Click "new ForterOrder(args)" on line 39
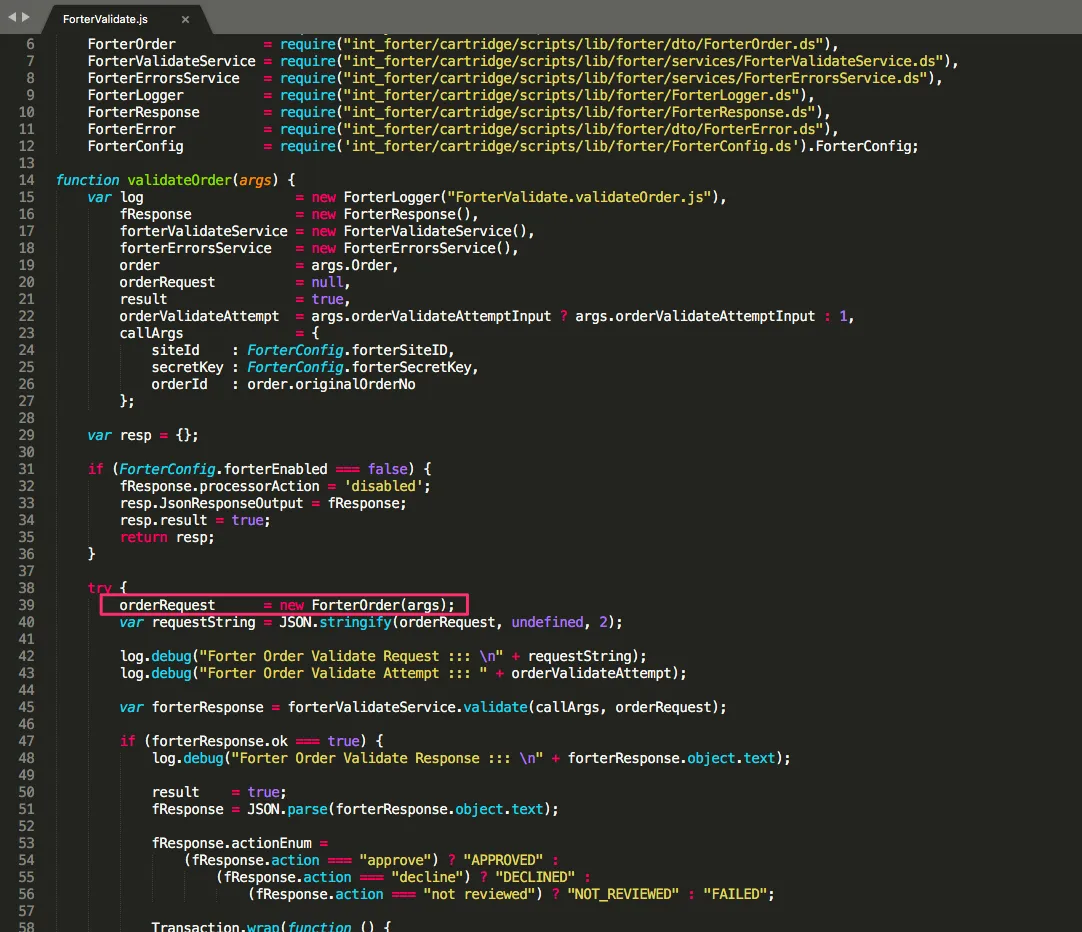Viewport: 1082px width, 932px height. tap(363, 605)
